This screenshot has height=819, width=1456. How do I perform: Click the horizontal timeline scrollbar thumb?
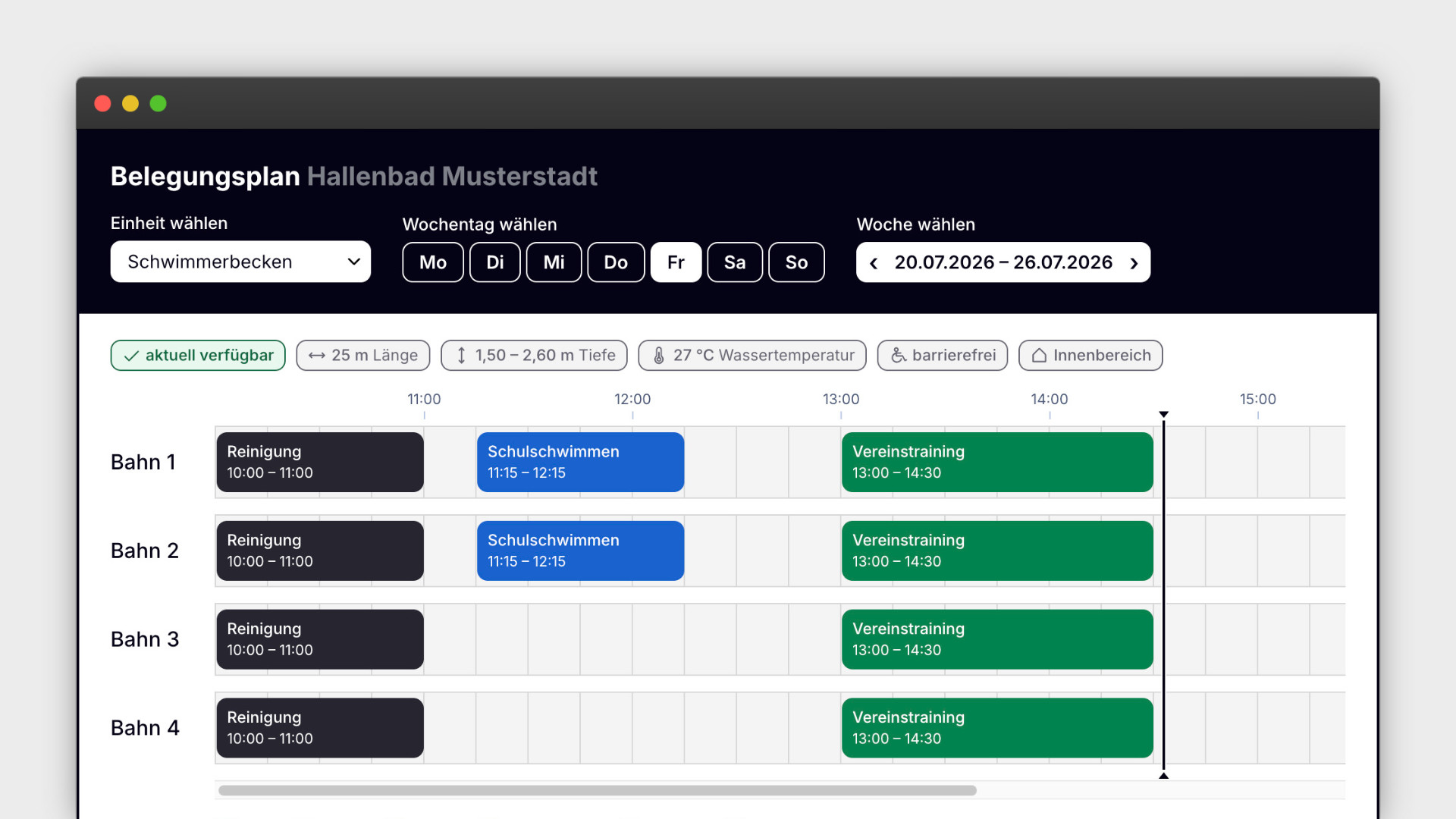coord(597,791)
